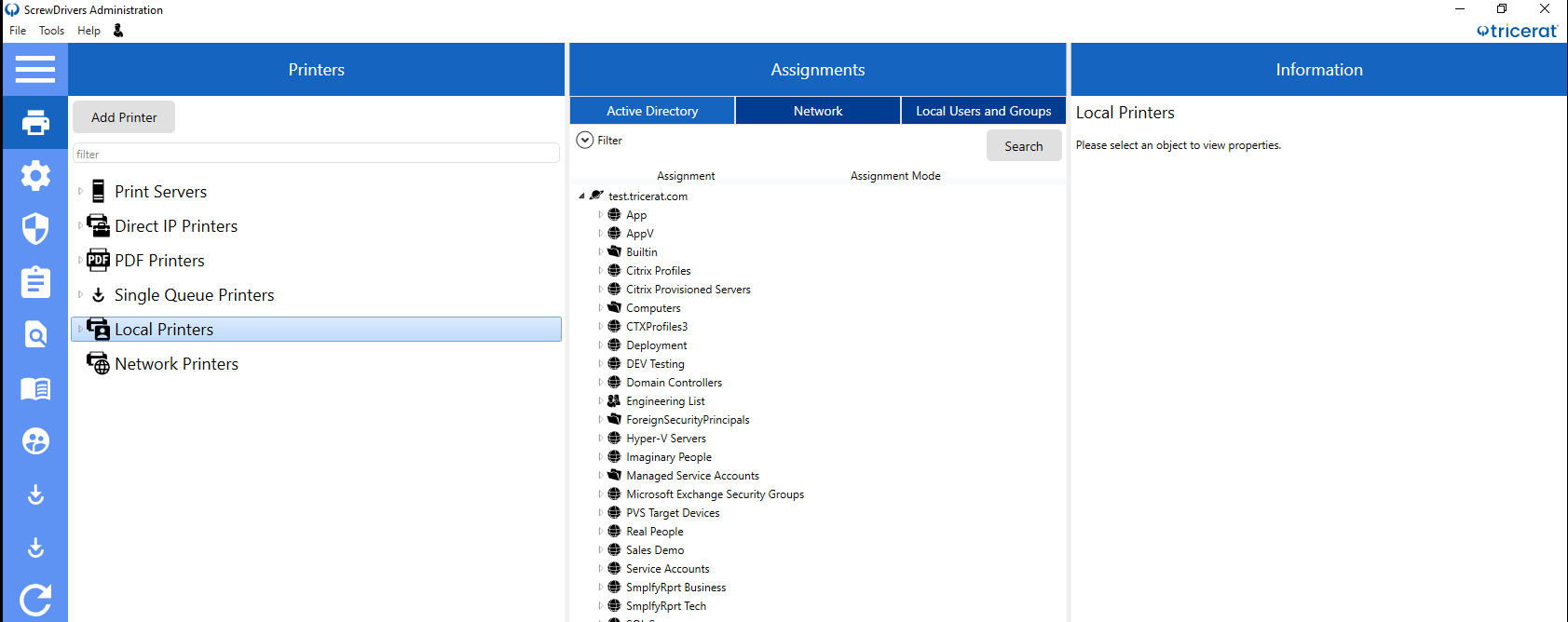Click the Add Printer button
The image size is (1568, 622).
point(124,117)
